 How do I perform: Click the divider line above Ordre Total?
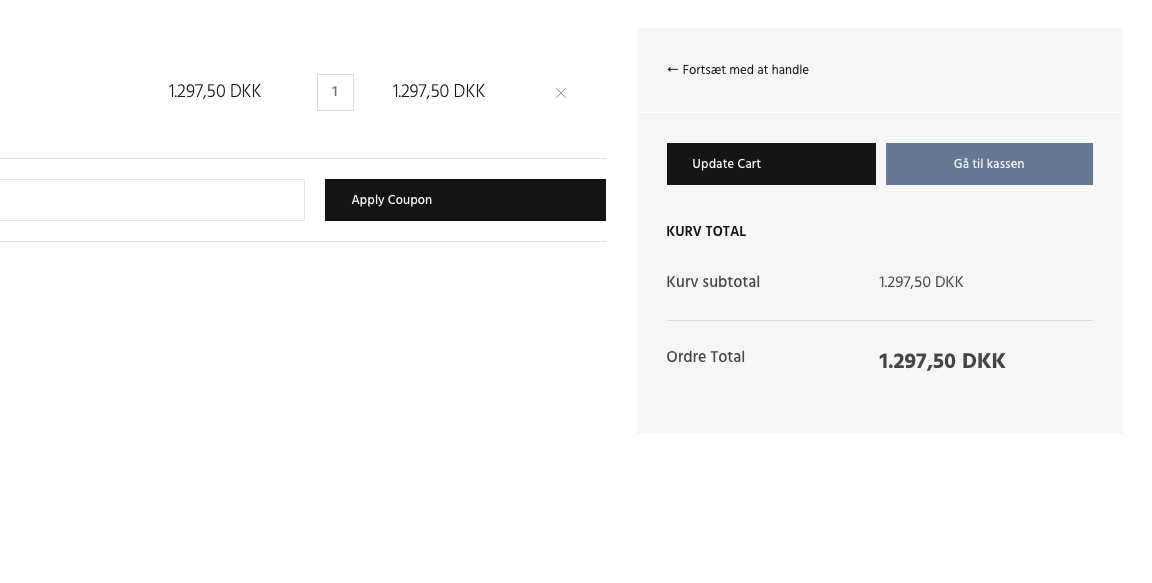click(x=879, y=320)
